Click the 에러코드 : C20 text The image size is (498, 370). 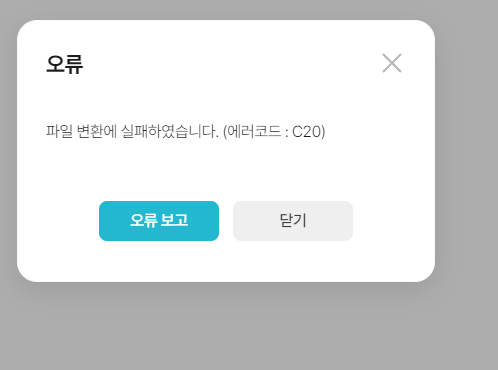click(274, 131)
